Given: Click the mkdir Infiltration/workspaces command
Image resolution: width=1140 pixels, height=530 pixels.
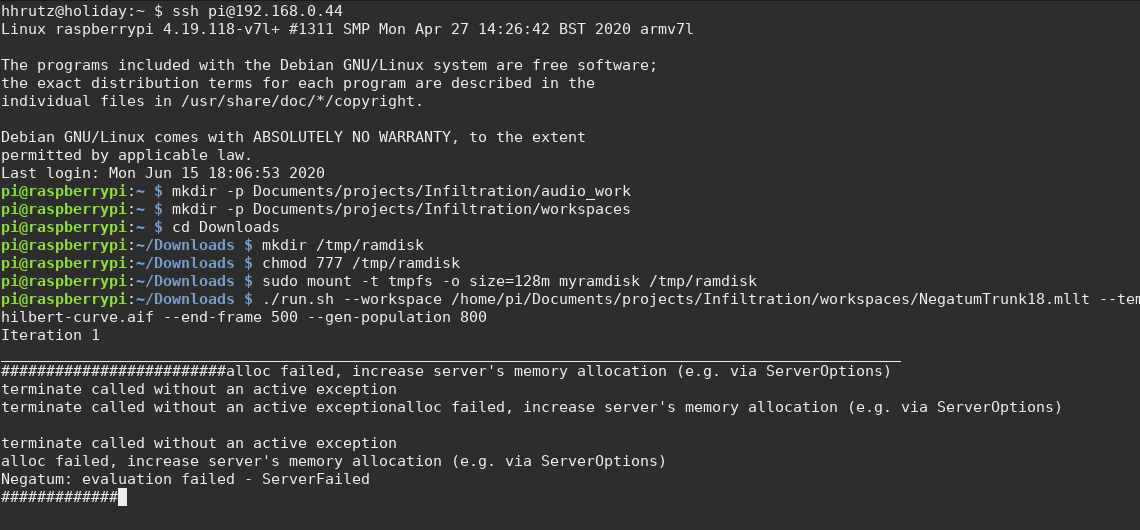Looking at the screenshot, I should coord(401,209).
